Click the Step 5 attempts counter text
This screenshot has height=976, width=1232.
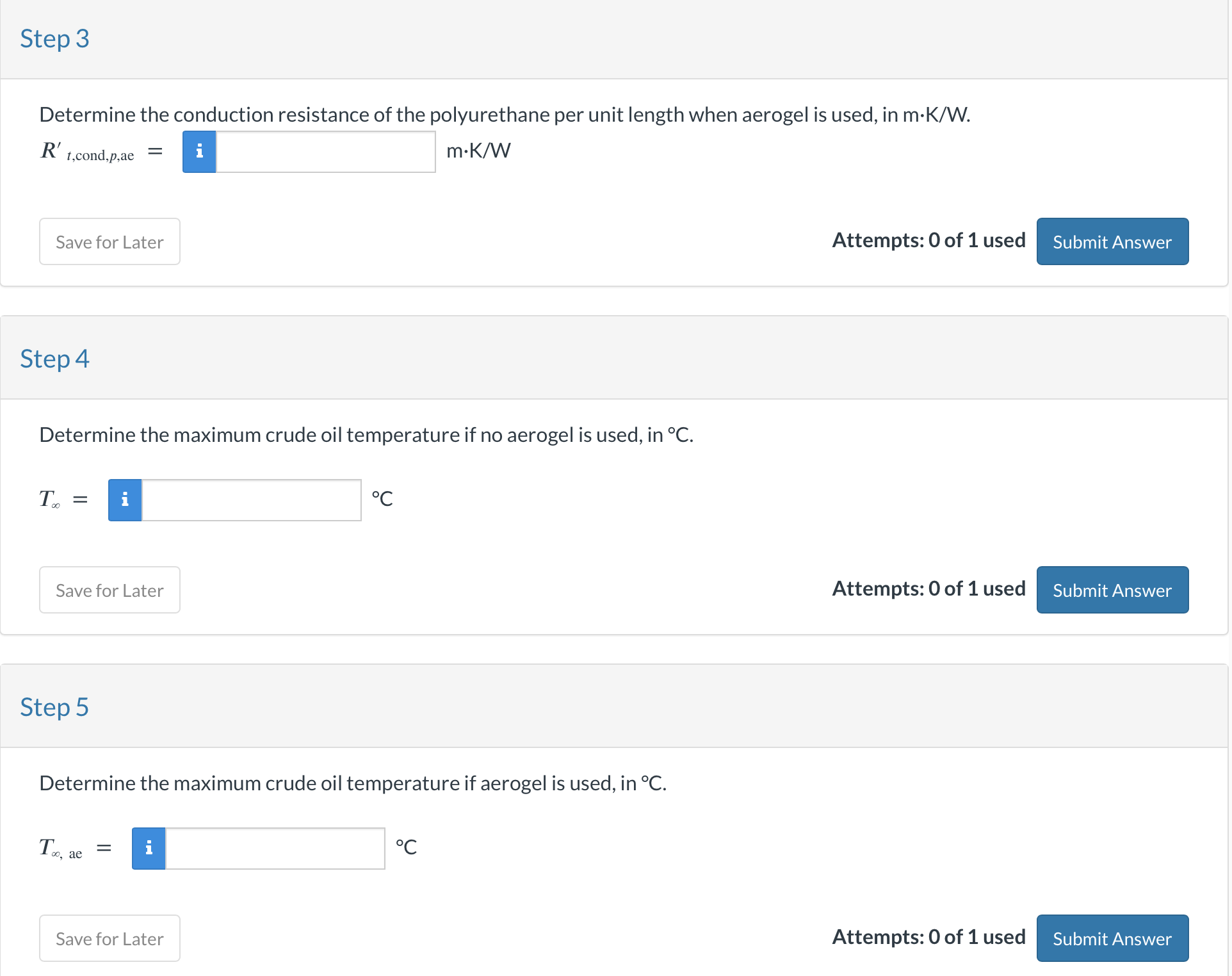(x=928, y=937)
